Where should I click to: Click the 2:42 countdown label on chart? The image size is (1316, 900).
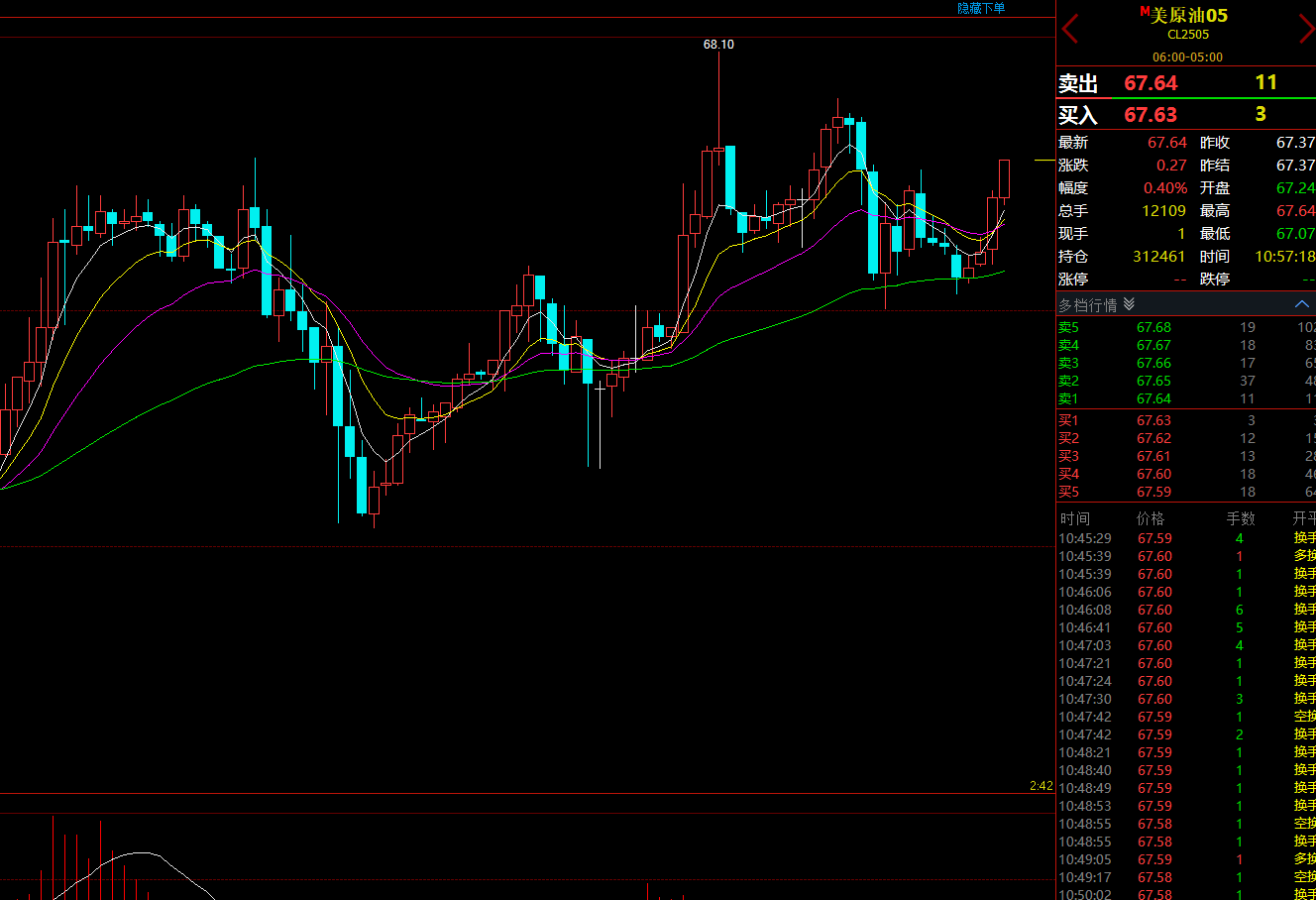click(1041, 786)
